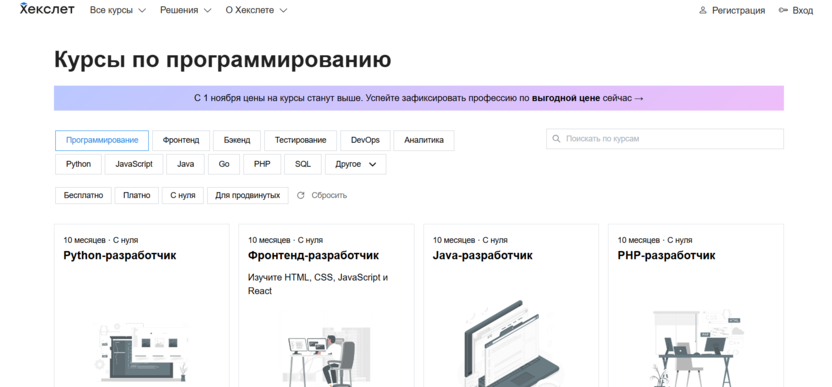Image resolution: width=832 pixels, height=387 pixels.
Task: Click the reset arrow icon beside Сбросить
Action: tap(301, 195)
